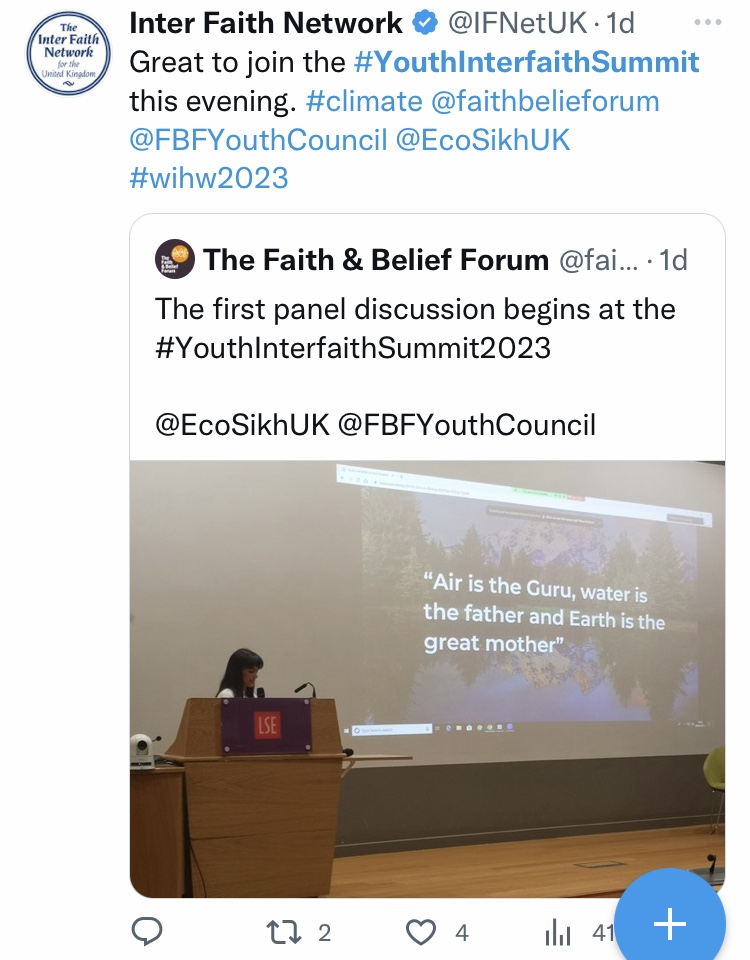
Task: Visit the @faithbelieforum mention
Action: [545, 101]
